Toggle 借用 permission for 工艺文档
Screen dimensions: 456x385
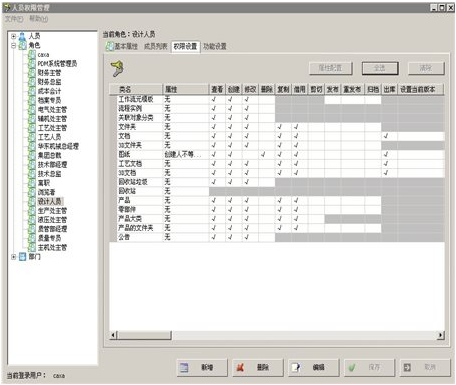pyautogui.click(x=296, y=163)
